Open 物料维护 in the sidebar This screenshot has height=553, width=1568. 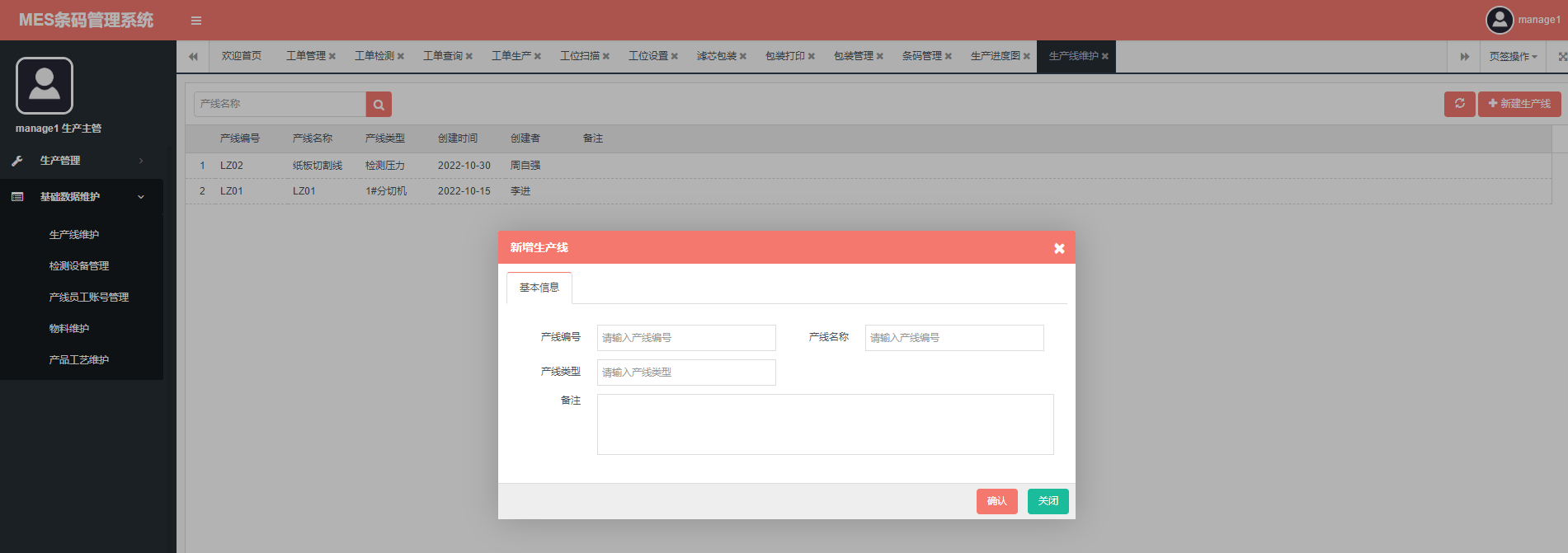click(69, 329)
